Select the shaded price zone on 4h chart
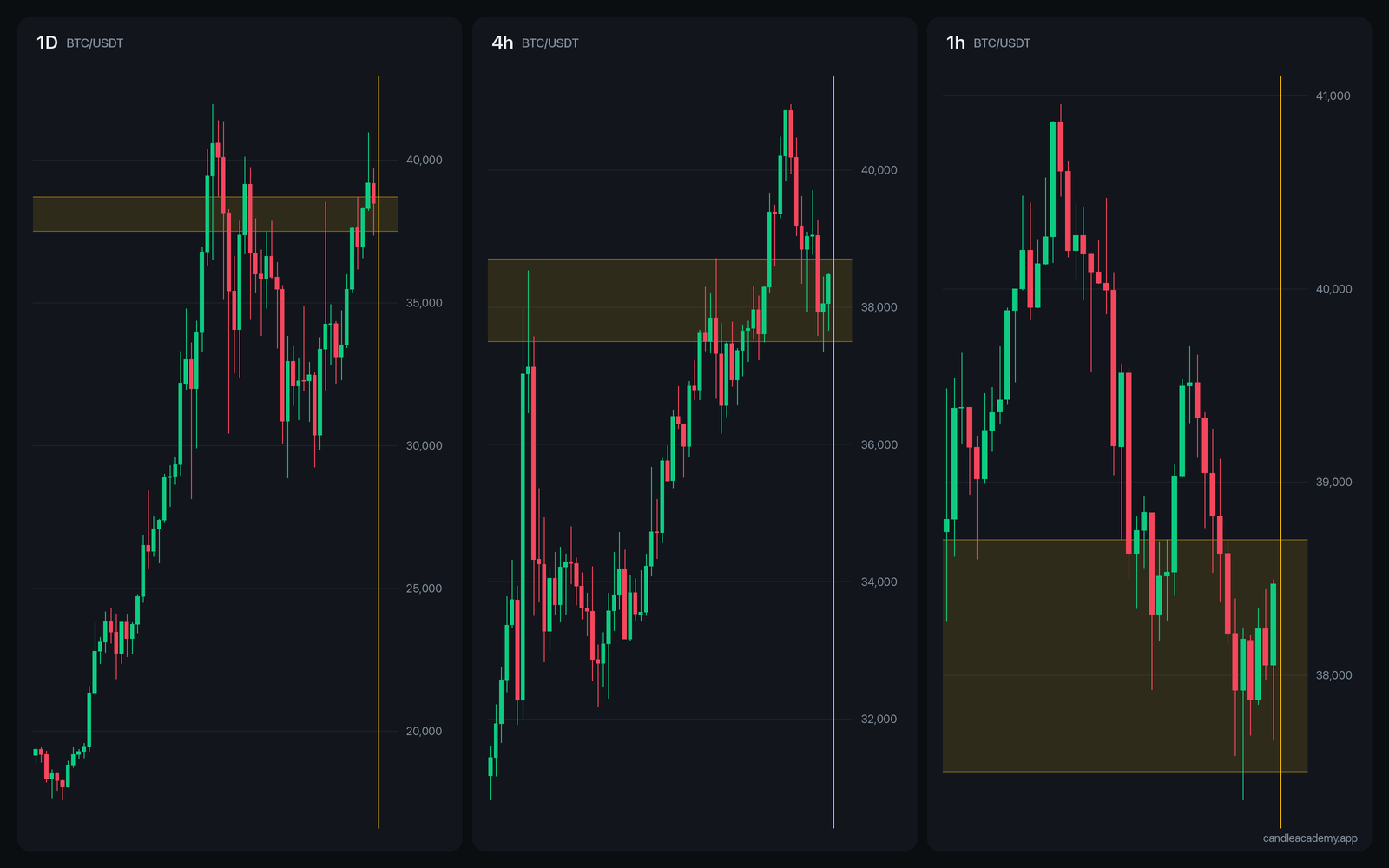The image size is (1389, 868). [x=670, y=300]
